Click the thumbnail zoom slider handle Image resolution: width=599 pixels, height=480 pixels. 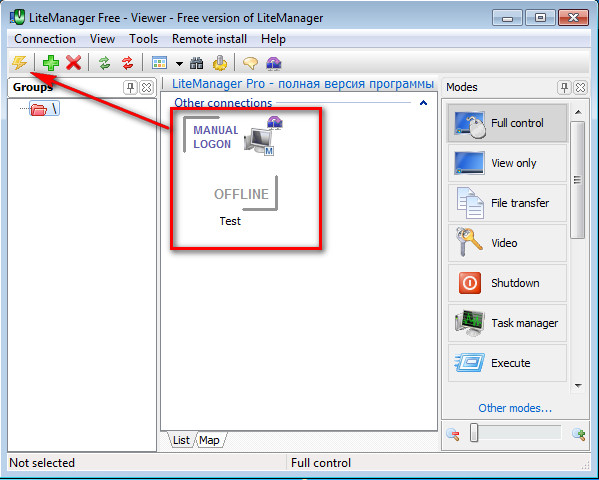(x=474, y=433)
